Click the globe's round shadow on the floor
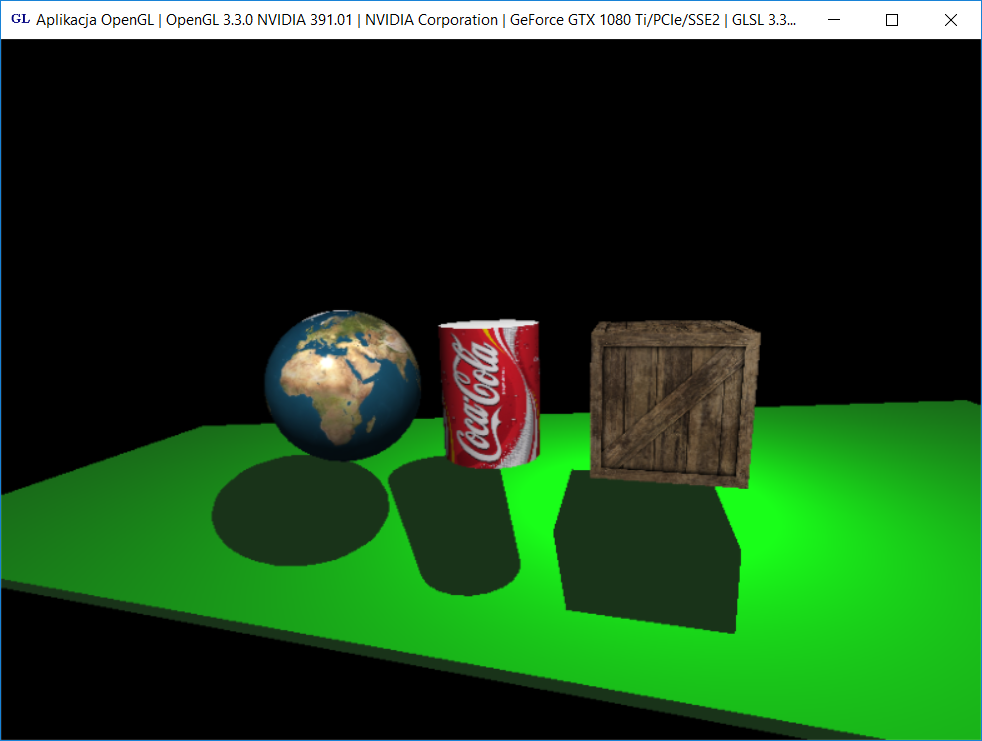This screenshot has height=741, width=982. click(299, 512)
